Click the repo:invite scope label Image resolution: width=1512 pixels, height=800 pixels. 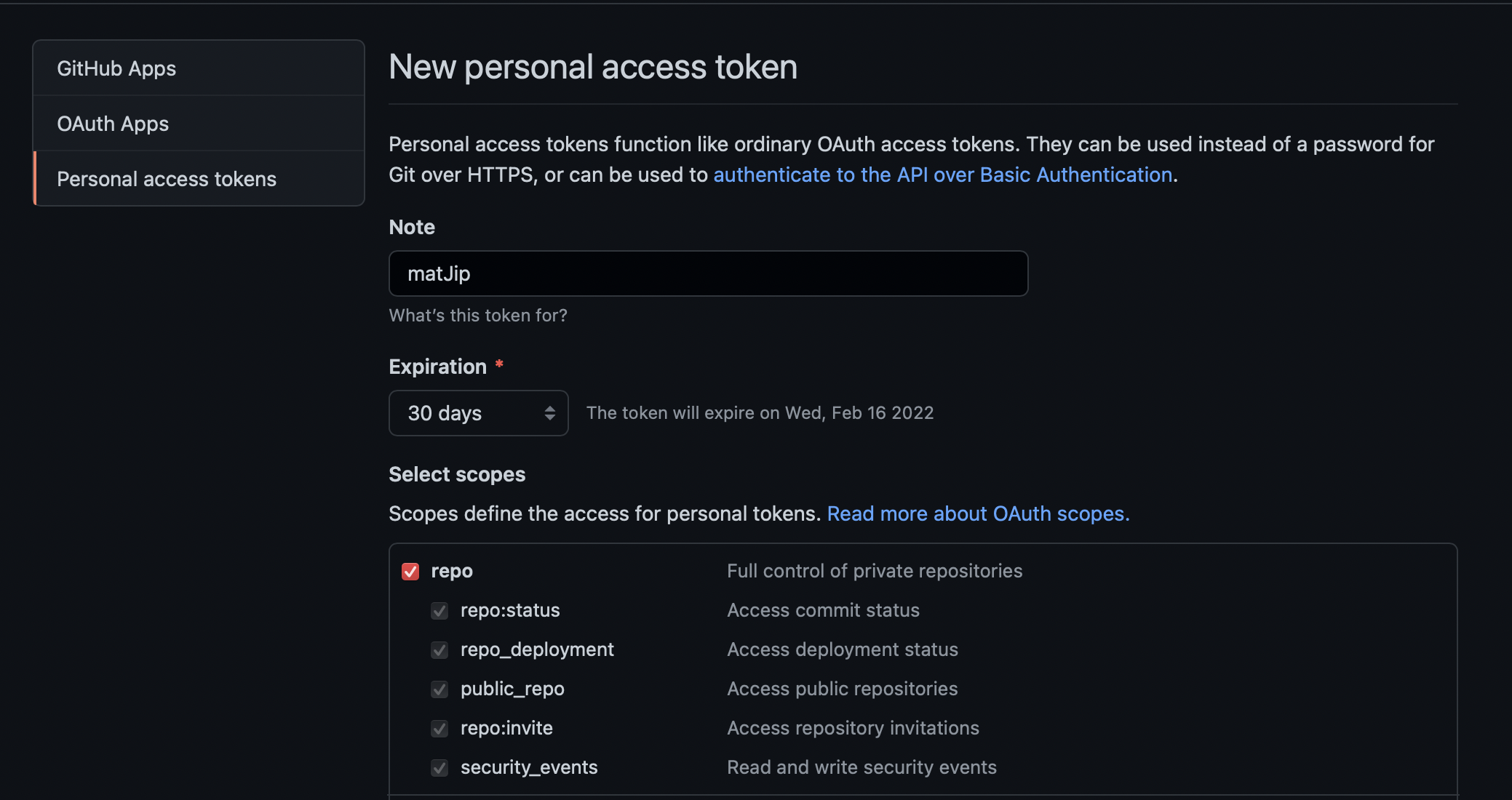point(506,729)
